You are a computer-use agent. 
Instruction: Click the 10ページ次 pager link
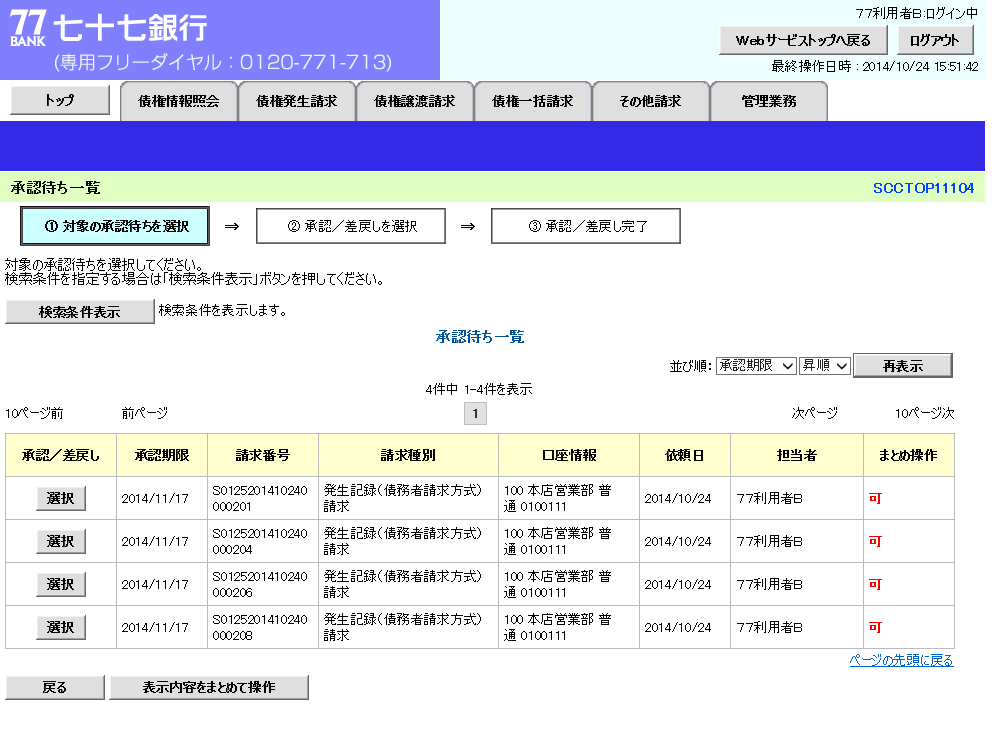click(x=924, y=413)
